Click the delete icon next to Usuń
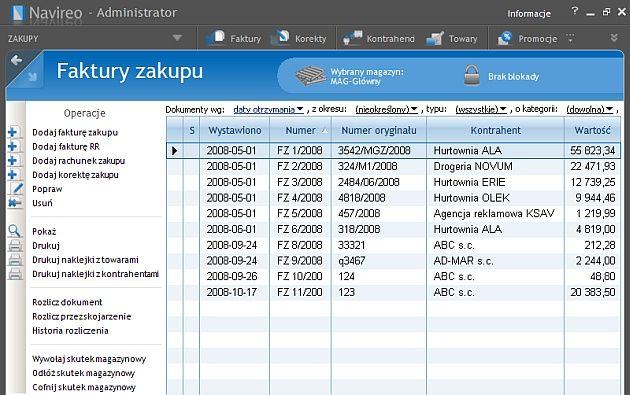Screen dimensions: 630x395 (x=14, y=203)
